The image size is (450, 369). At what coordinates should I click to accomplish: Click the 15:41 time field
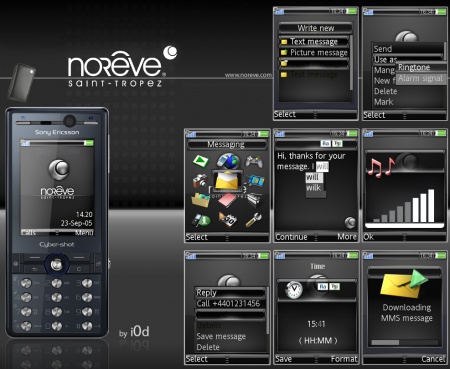click(x=316, y=324)
